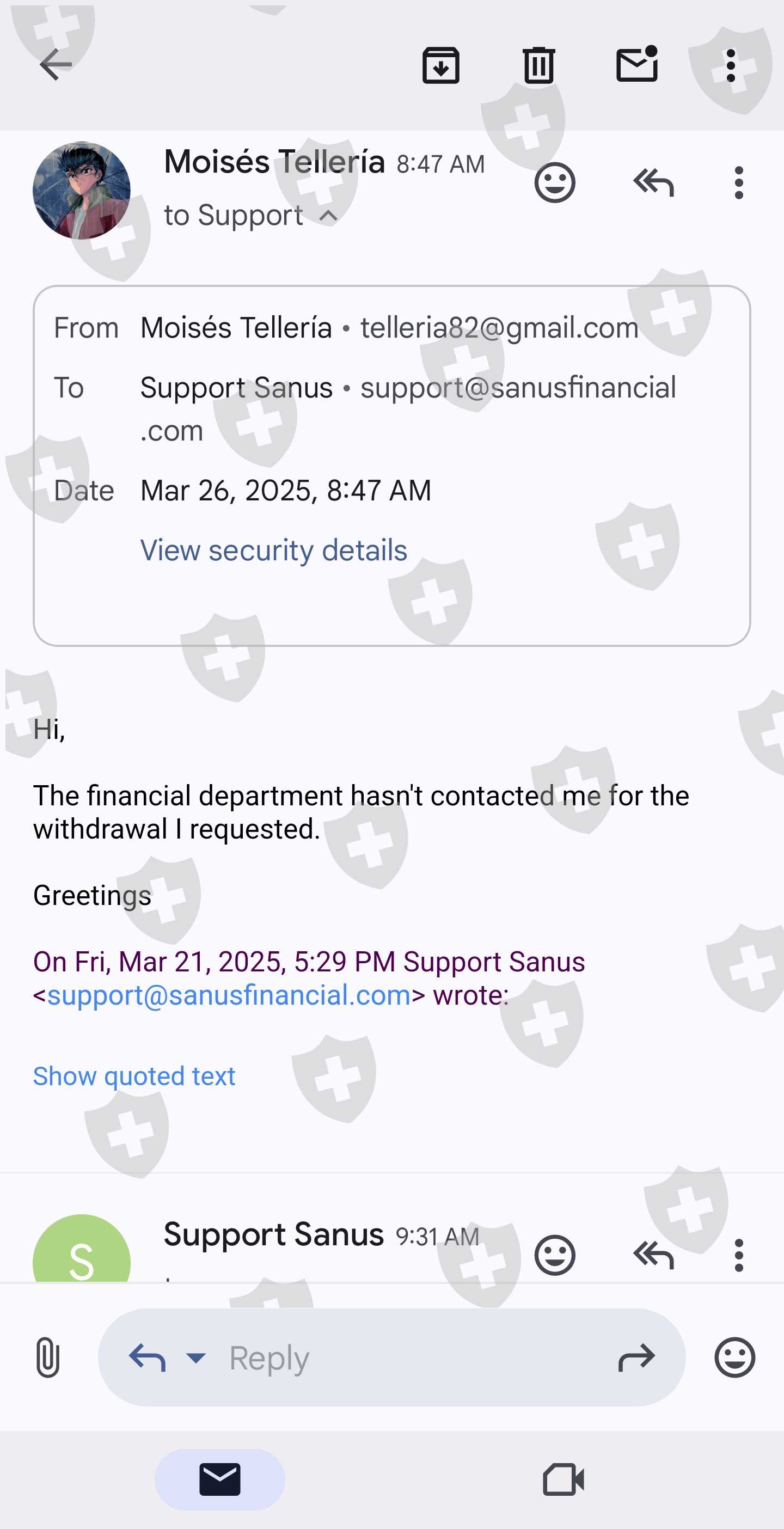Screen dimensions: 784x1529
Task: Open the top toolbar overflow menu
Action: click(x=731, y=65)
